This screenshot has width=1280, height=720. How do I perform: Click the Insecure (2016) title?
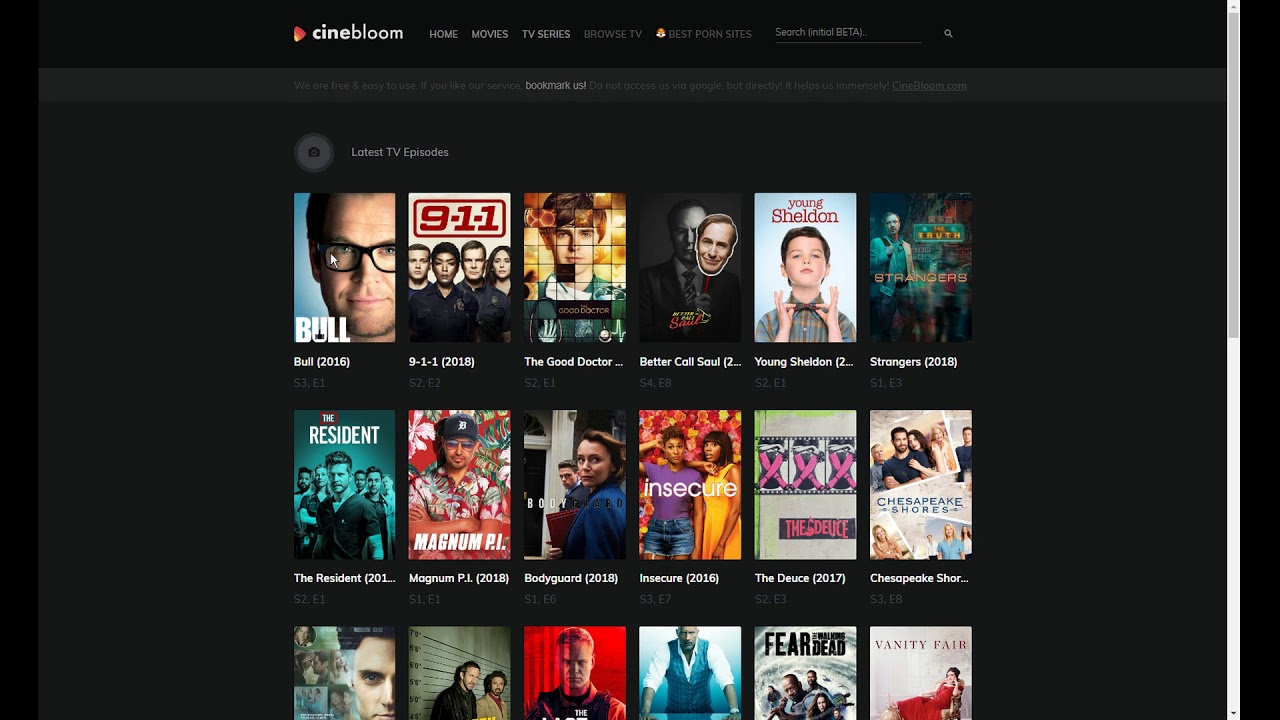(680, 579)
